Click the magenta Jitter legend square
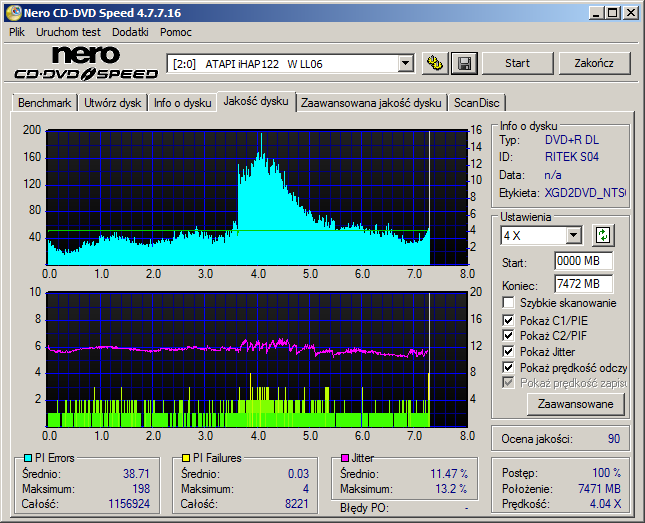 point(345,458)
